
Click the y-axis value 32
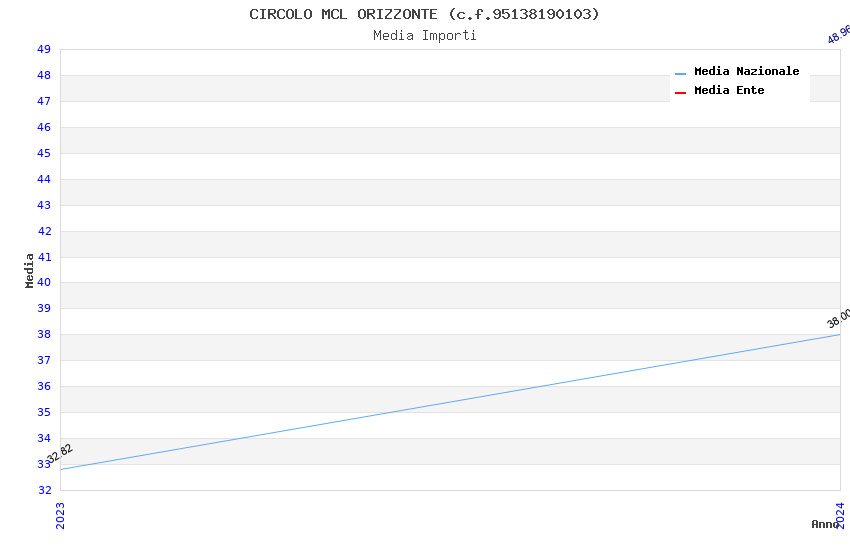[44, 490]
